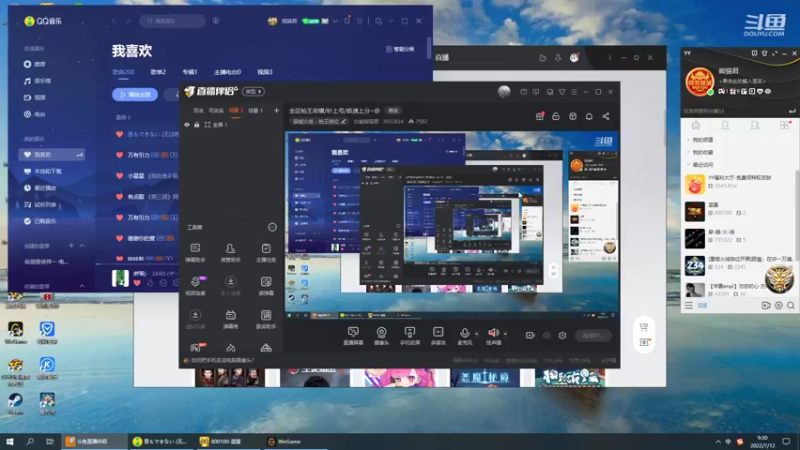
Task: Open the 房管助手 tool
Action: click(x=231, y=253)
